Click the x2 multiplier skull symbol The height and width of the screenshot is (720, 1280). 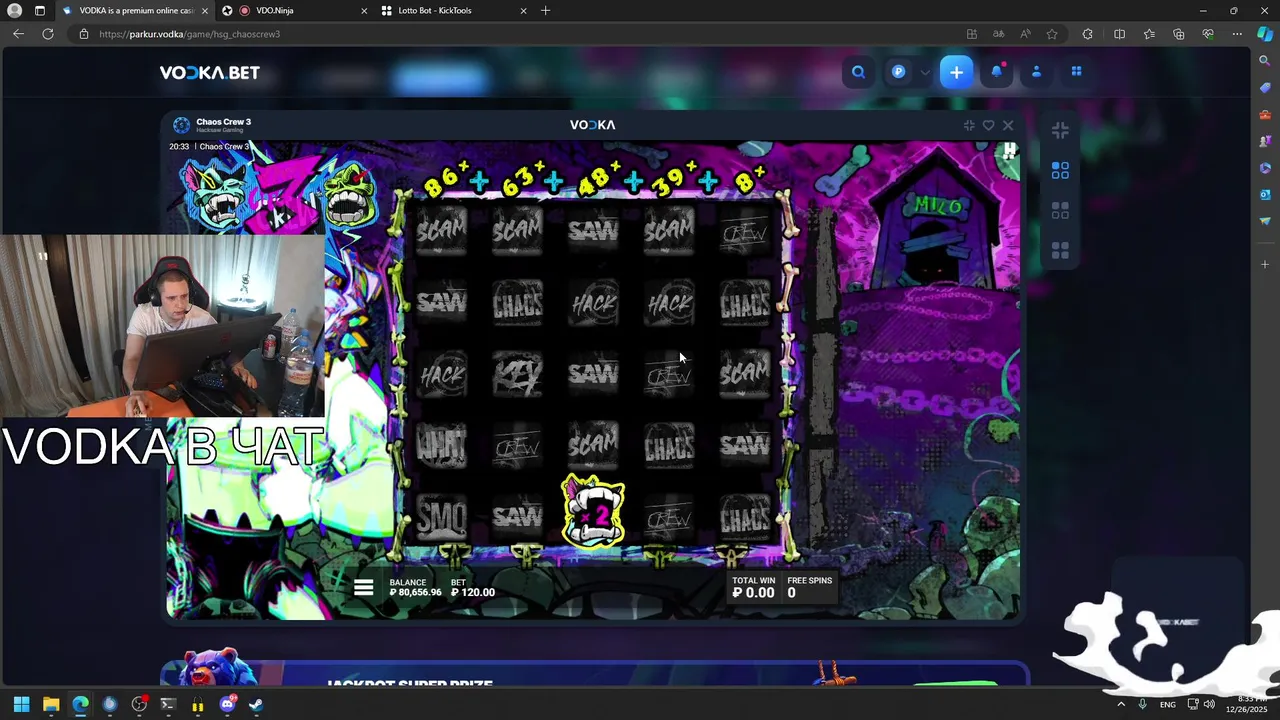[593, 511]
